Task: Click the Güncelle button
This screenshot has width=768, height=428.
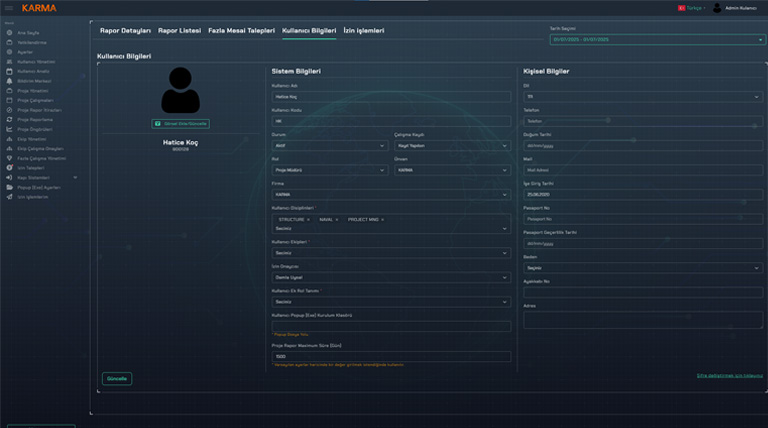Action: click(x=116, y=379)
